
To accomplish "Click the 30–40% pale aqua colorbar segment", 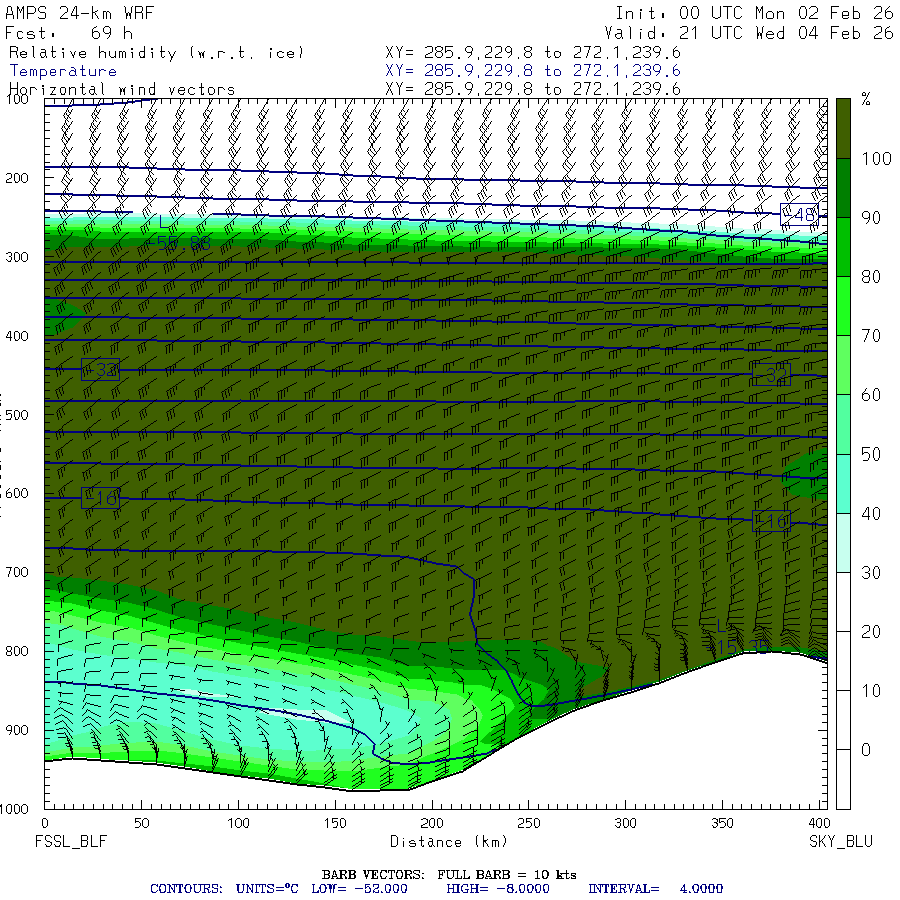I will click(843, 542).
